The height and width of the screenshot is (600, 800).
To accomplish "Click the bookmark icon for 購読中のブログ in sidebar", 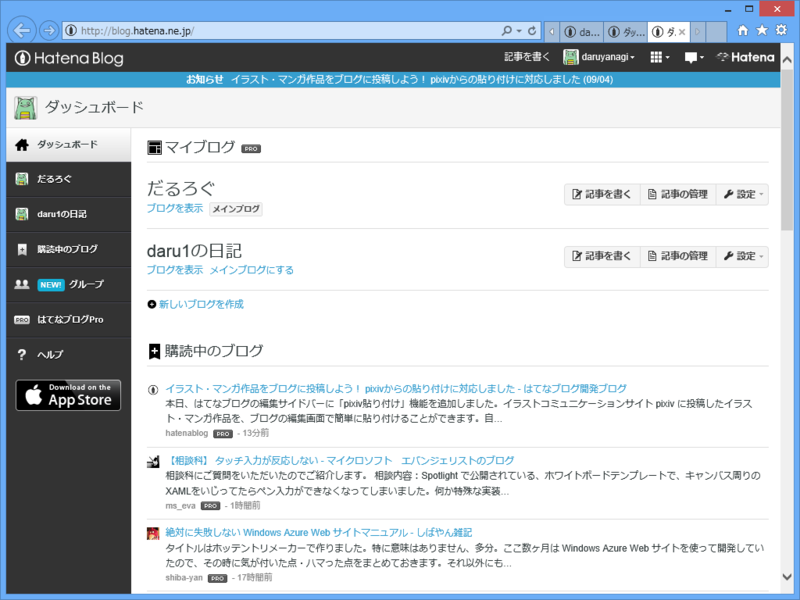I will point(22,249).
